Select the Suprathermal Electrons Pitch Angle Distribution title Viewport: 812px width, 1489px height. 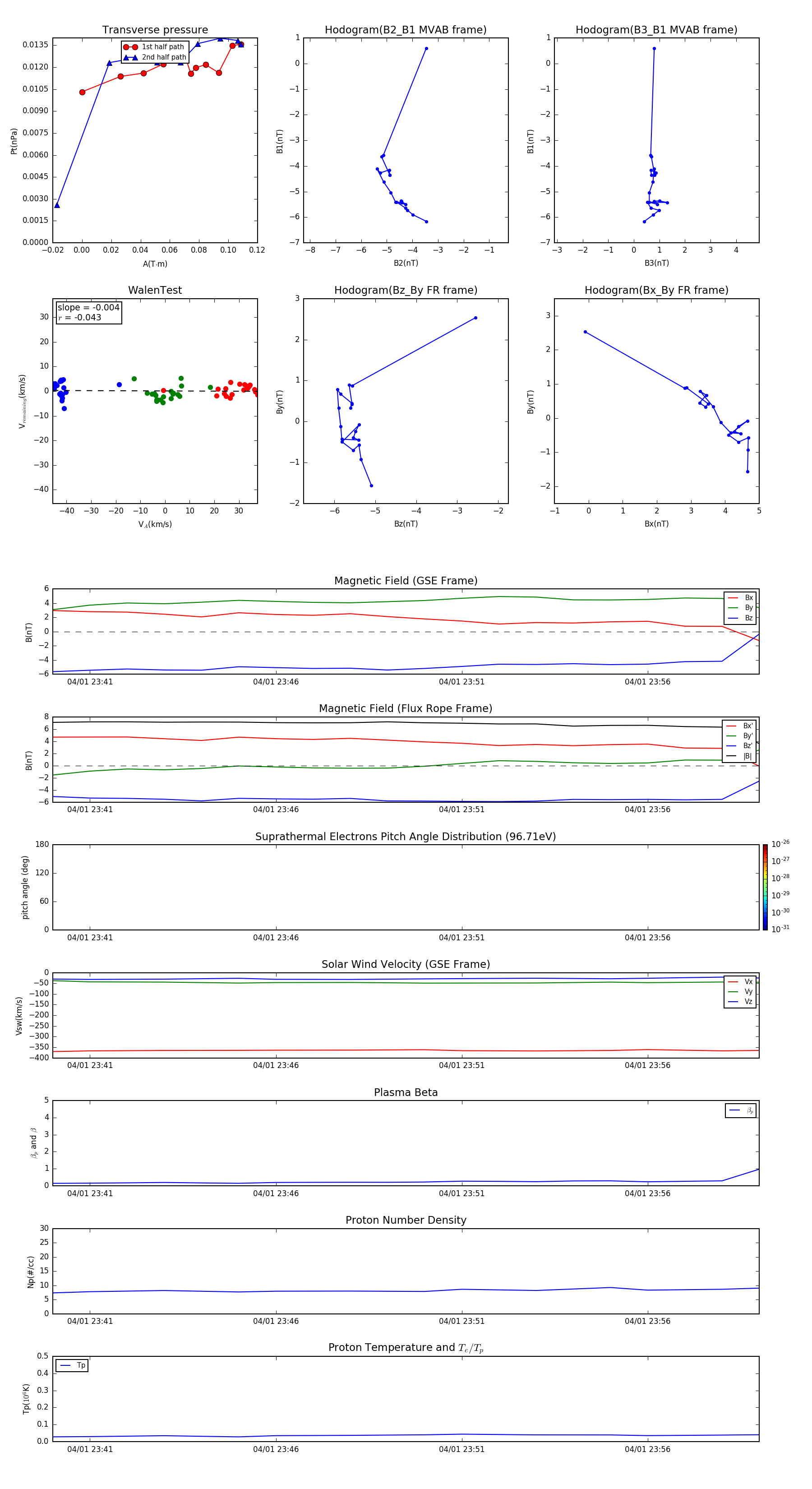pyautogui.click(x=406, y=837)
